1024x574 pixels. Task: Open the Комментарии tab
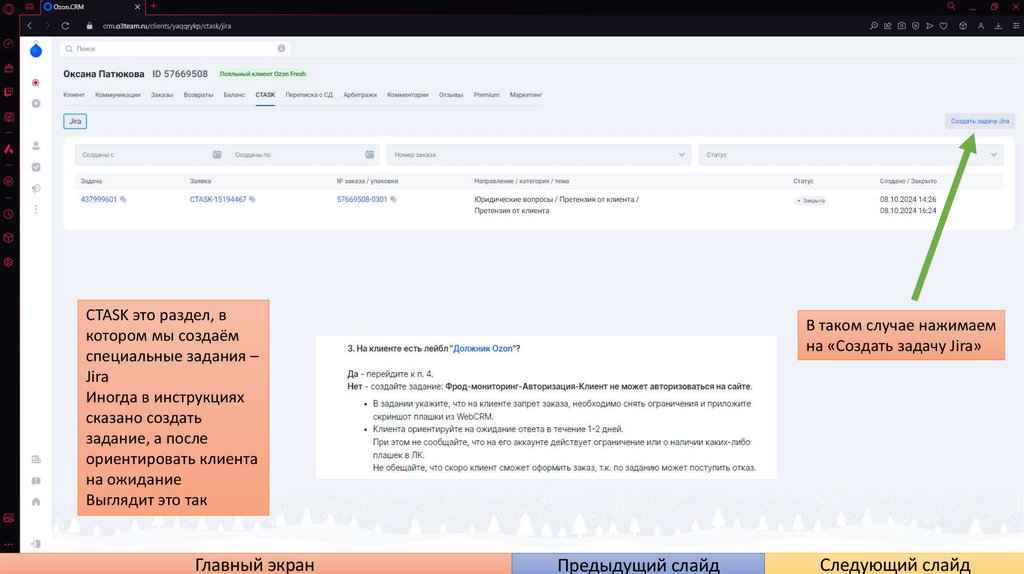point(408,95)
